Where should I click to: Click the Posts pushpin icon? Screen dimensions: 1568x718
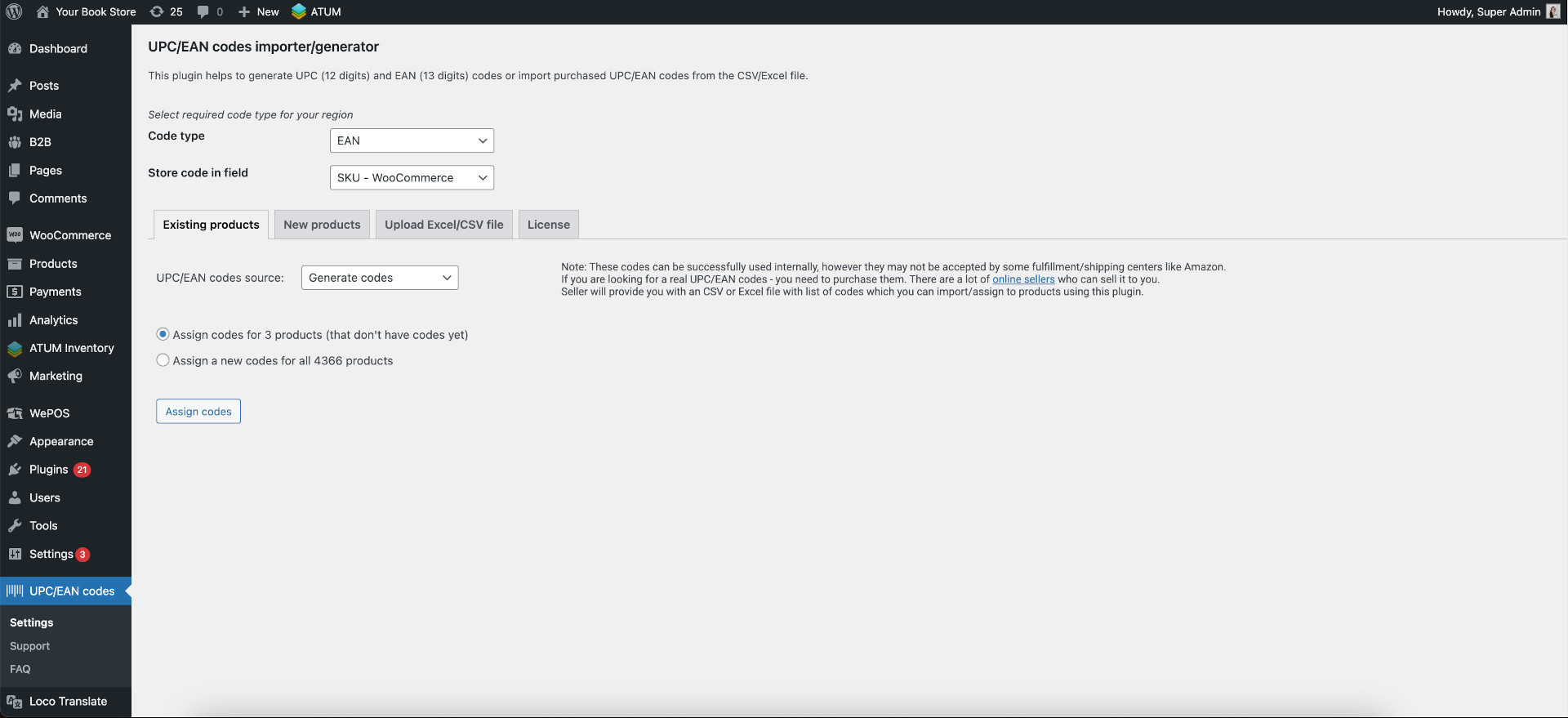(15, 86)
